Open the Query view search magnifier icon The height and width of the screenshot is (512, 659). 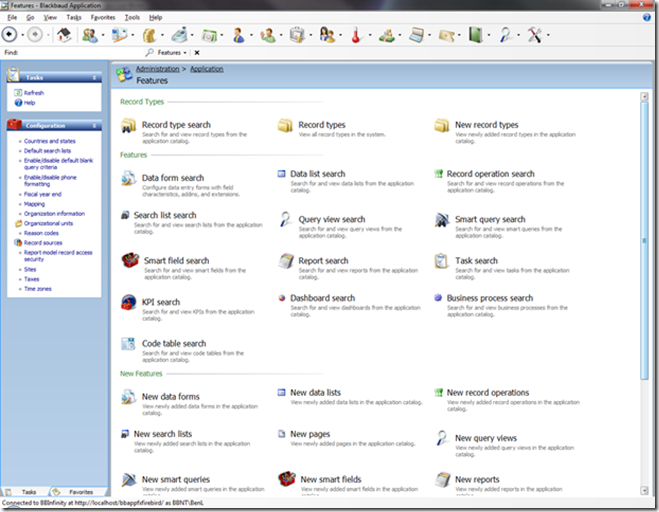[285, 220]
